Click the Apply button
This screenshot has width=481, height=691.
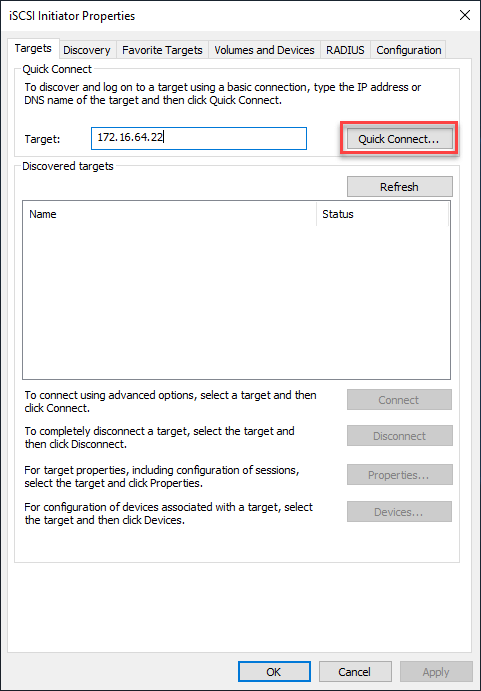[x=436, y=672]
